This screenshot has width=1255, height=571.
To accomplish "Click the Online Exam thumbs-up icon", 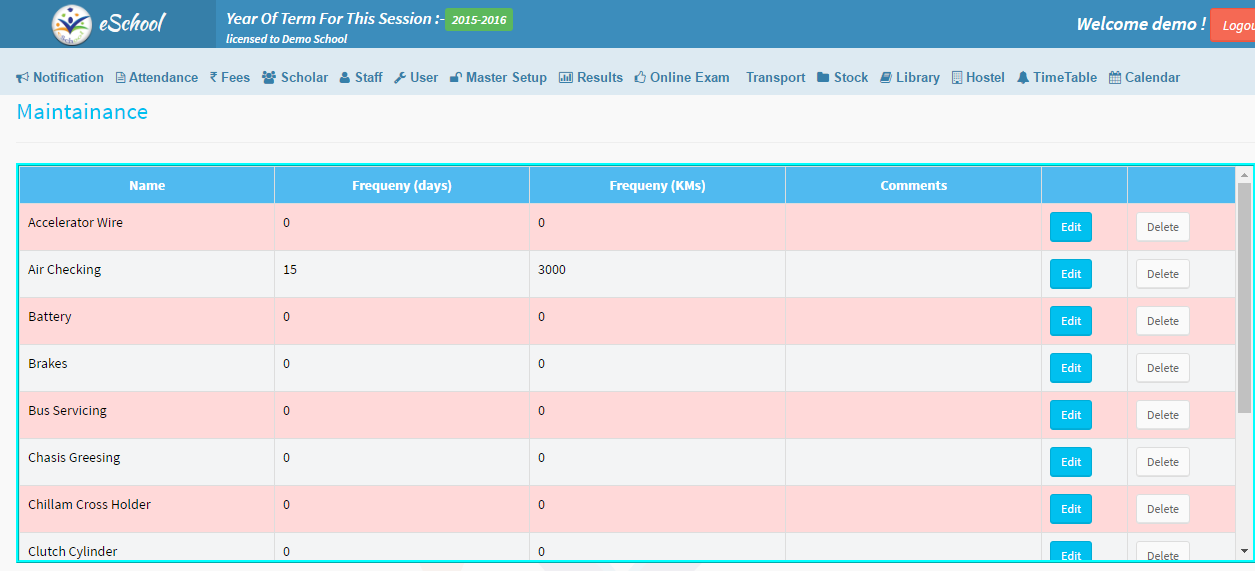I will click(x=640, y=78).
